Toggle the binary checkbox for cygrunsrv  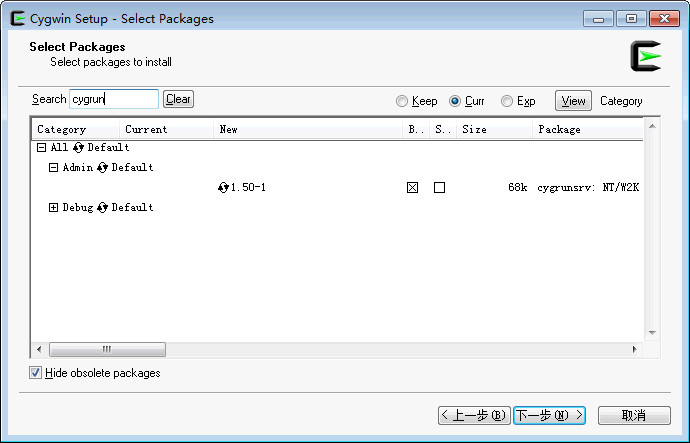point(412,188)
